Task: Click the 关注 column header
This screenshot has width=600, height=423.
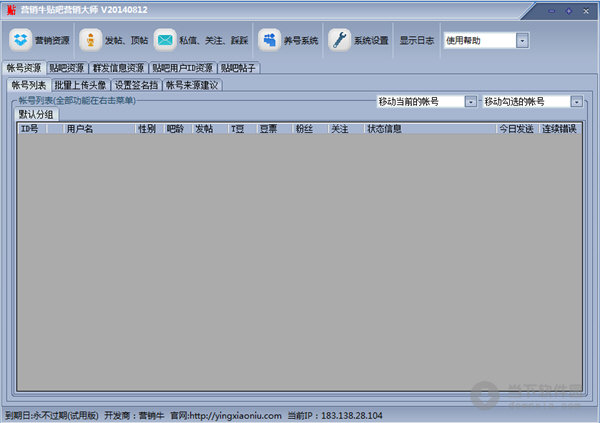Action: pos(345,129)
